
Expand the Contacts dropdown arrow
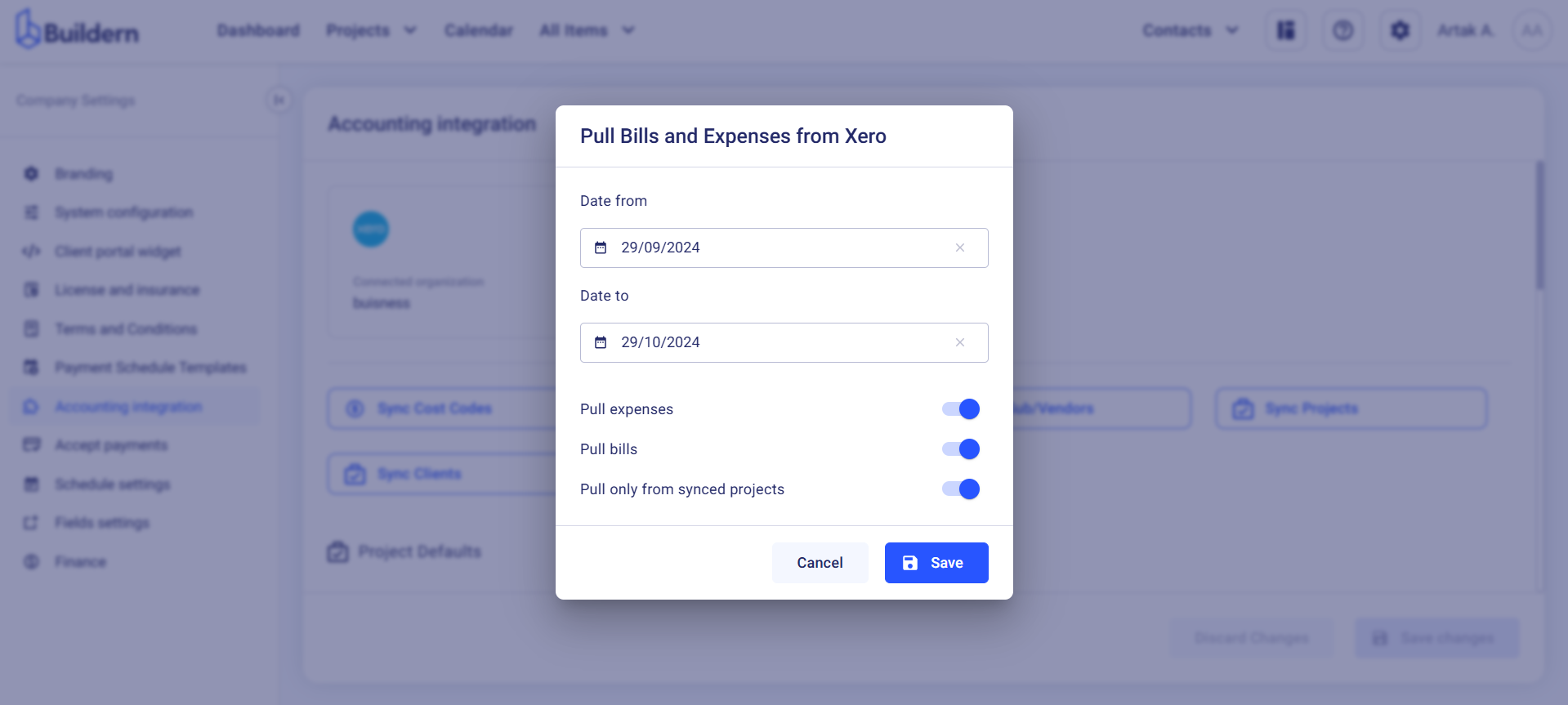pyautogui.click(x=1232, y=30)
